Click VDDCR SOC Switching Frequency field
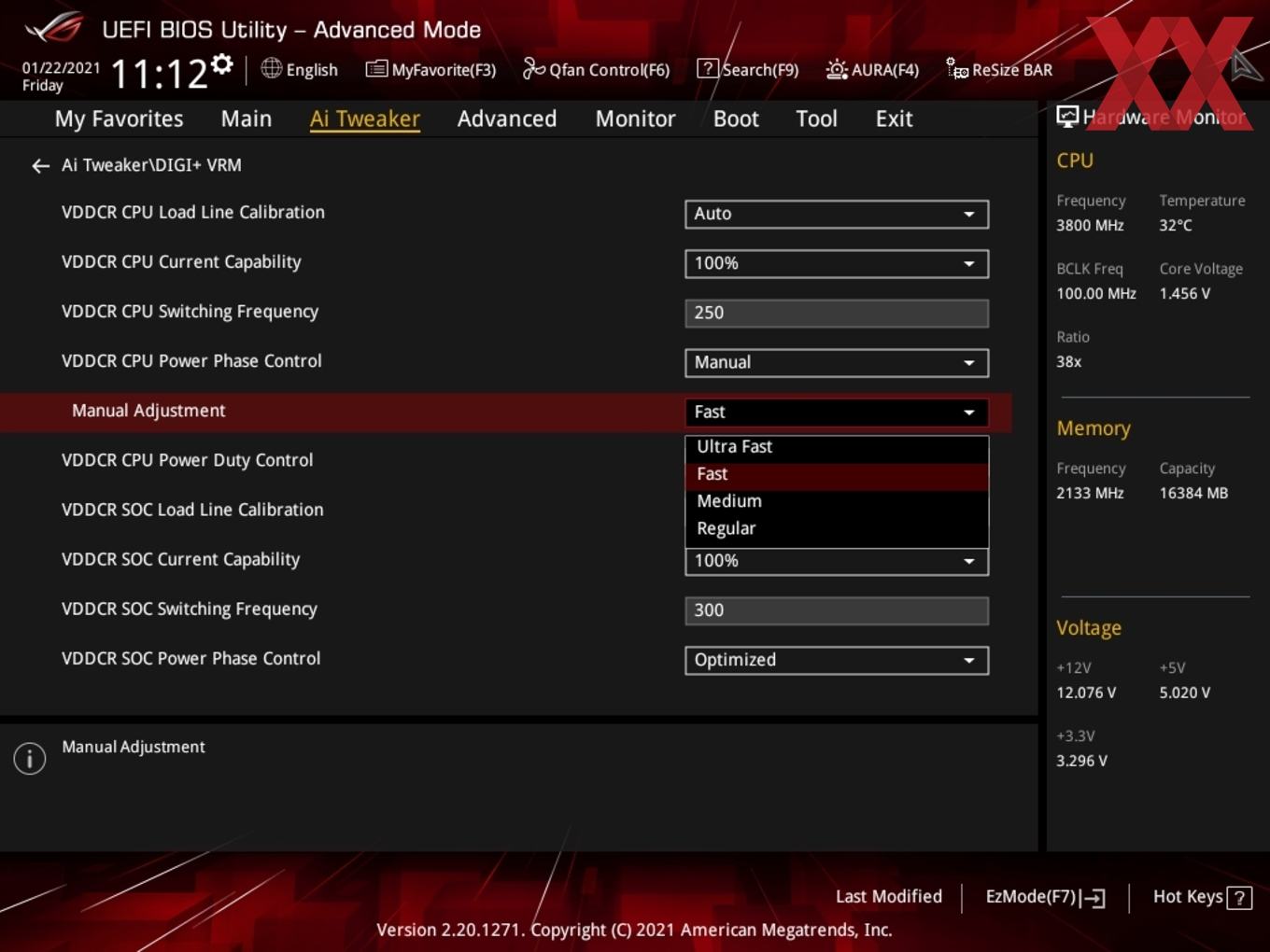Image resolution: width=1270 pixels, height=952 pixels. point(837,610)
